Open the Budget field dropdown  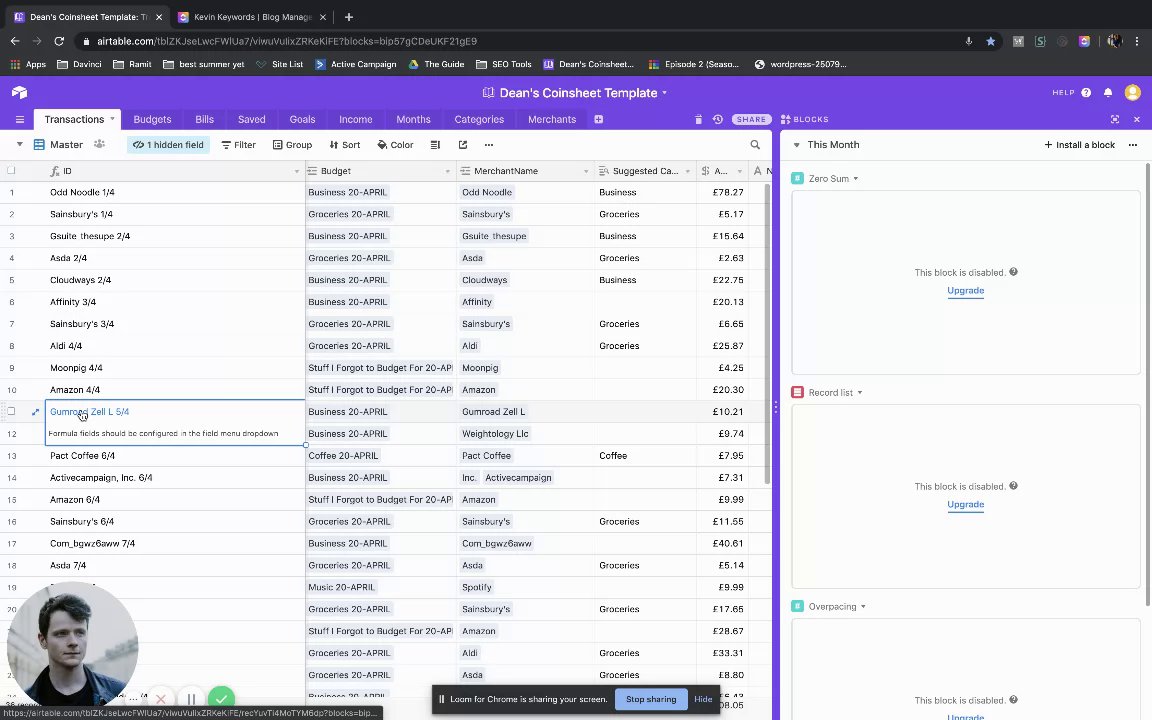coord(447,171)
